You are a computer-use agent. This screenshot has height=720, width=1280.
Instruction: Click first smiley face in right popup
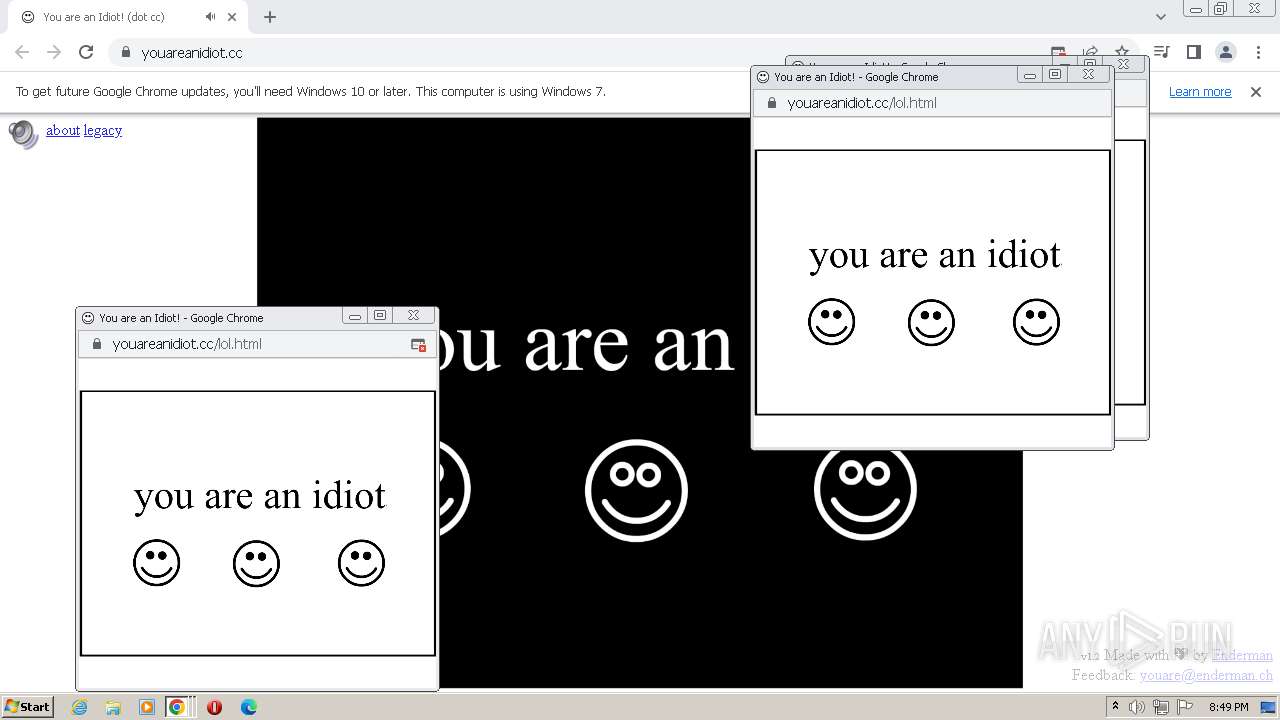[x=832, y=322]
